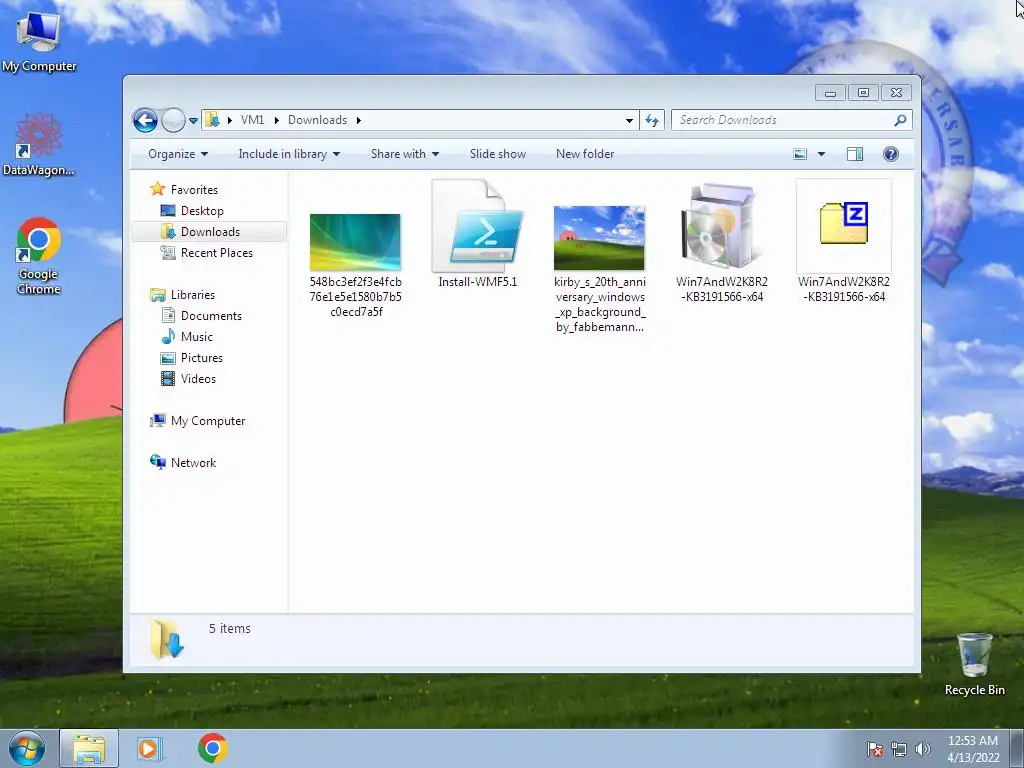The height and width of the screenshot is (768, 1024).
Task: Launch Windows Media Player from taskbar
Action: pos(150,749)
